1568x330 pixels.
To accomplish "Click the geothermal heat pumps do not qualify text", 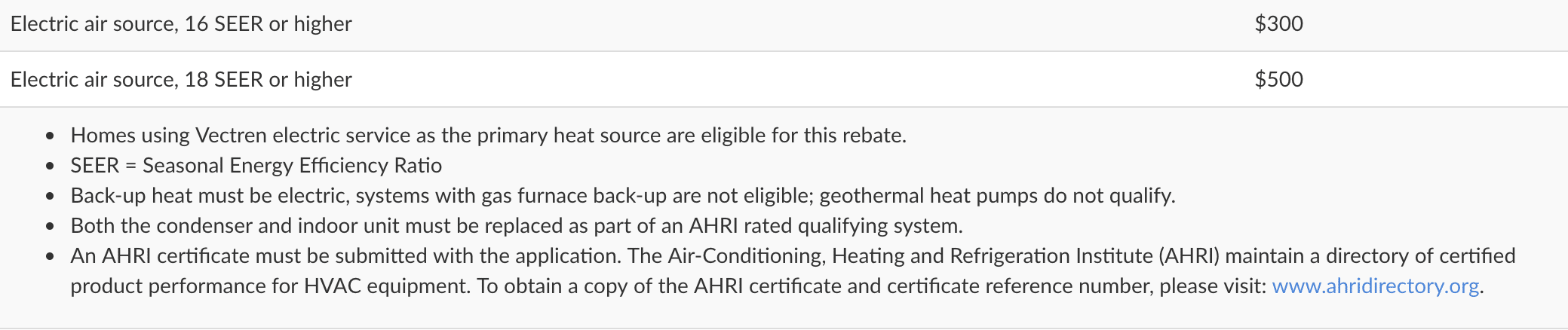I will (997, 196).
